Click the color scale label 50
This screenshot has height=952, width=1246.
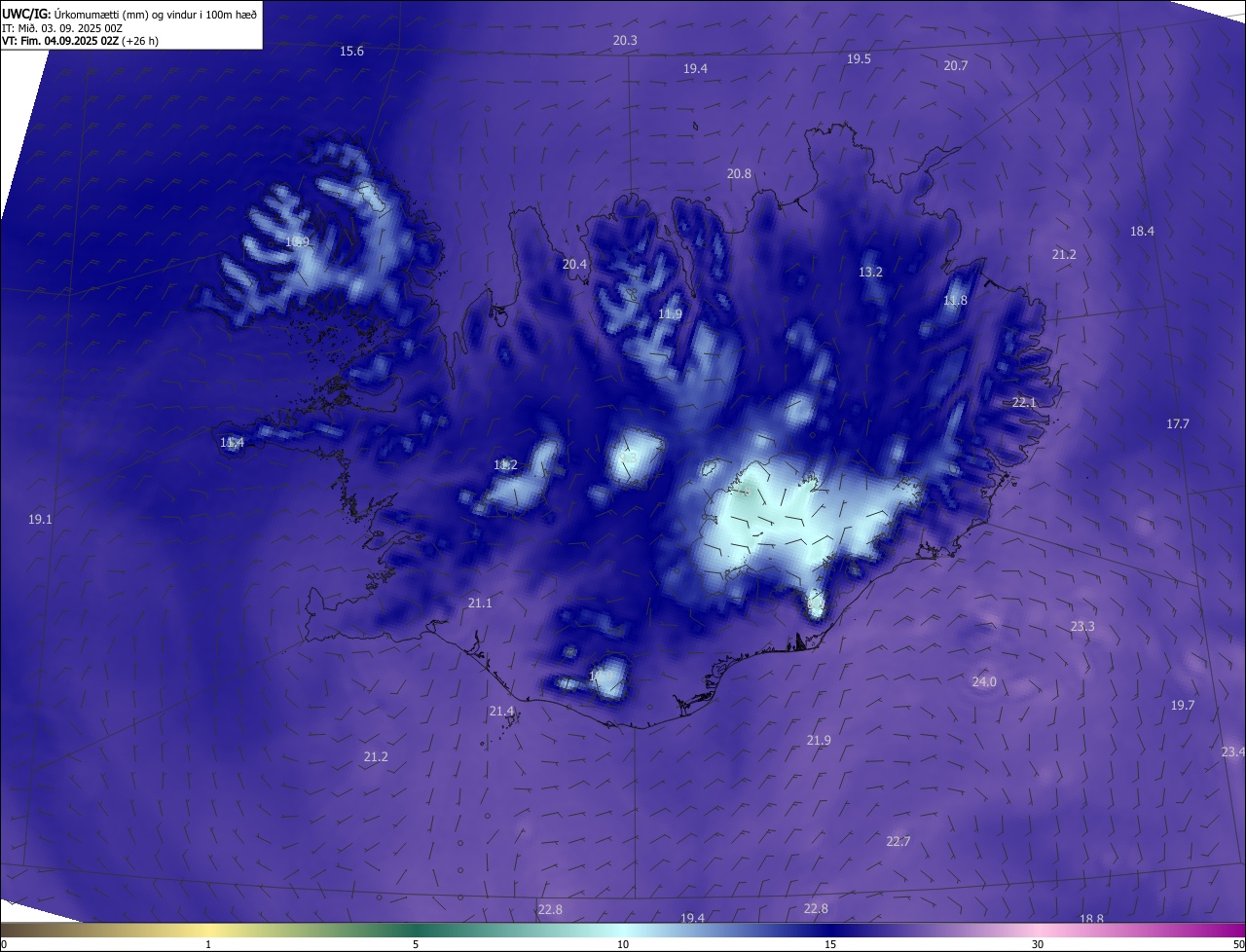click(x=1238, y=944)
